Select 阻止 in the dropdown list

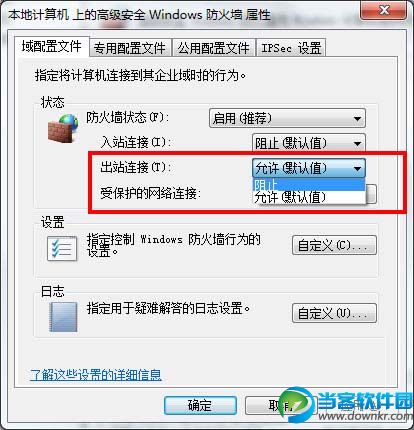(309, 184)
